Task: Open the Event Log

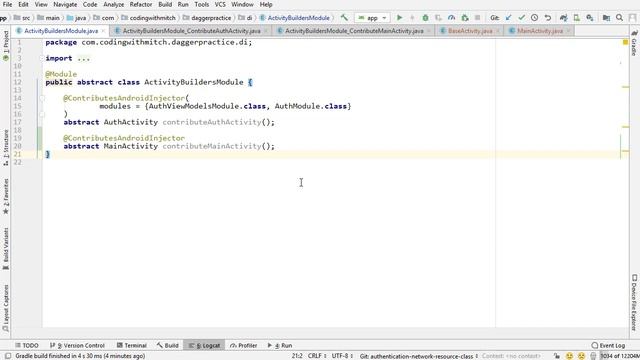Action: pos(608,345)
